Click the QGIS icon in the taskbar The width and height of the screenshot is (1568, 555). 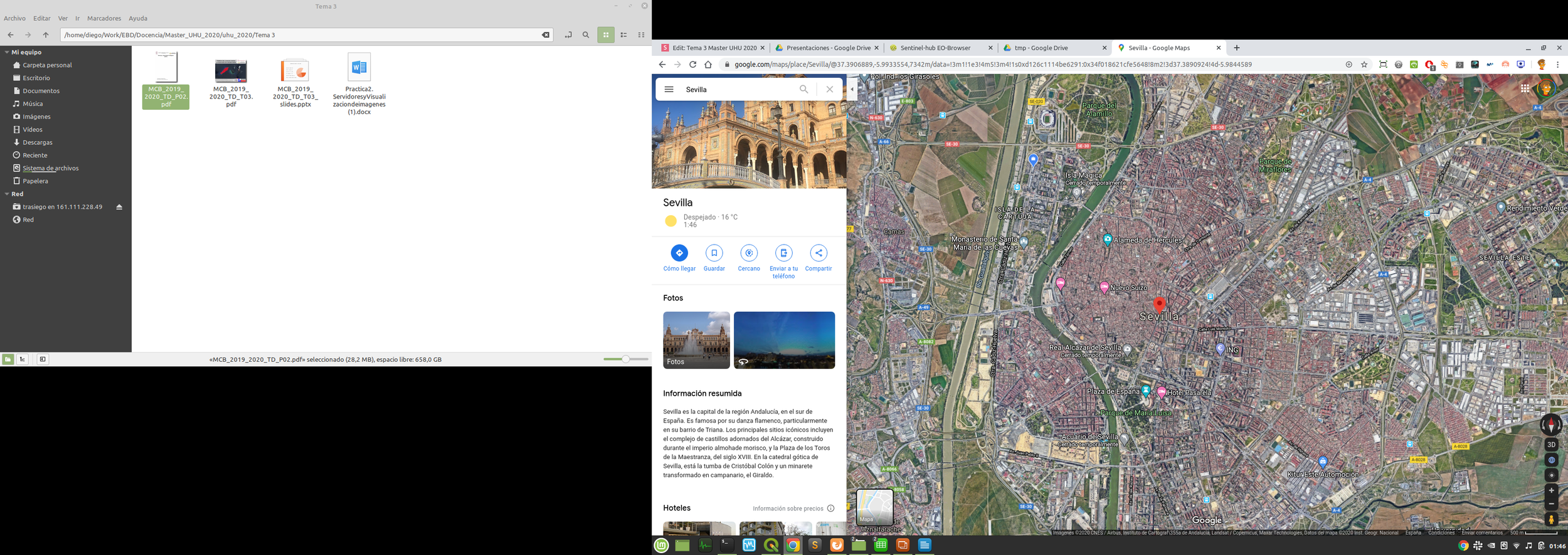[771, 546]
